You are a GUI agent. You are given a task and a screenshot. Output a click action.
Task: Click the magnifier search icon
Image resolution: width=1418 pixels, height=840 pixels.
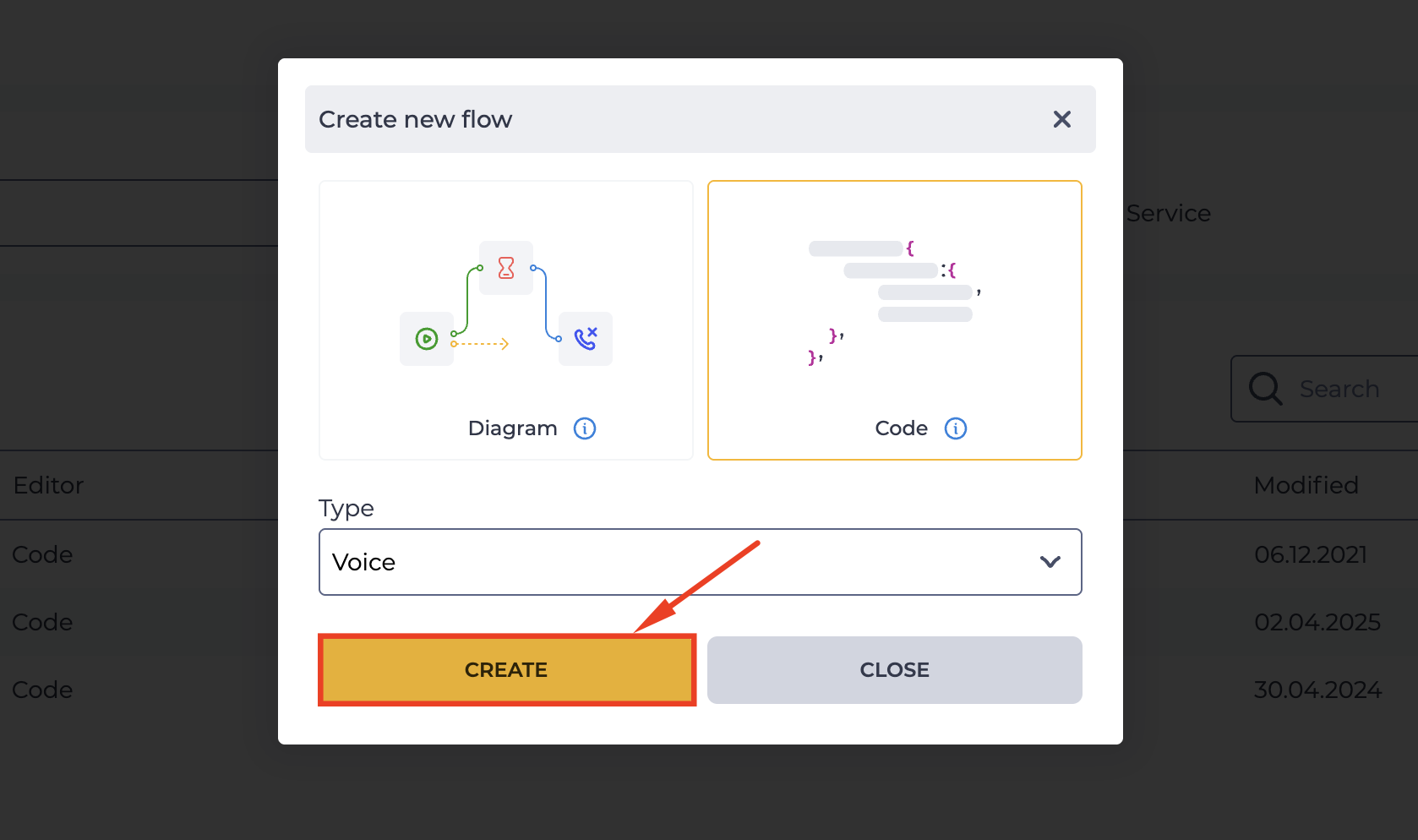pos(1266,389)
